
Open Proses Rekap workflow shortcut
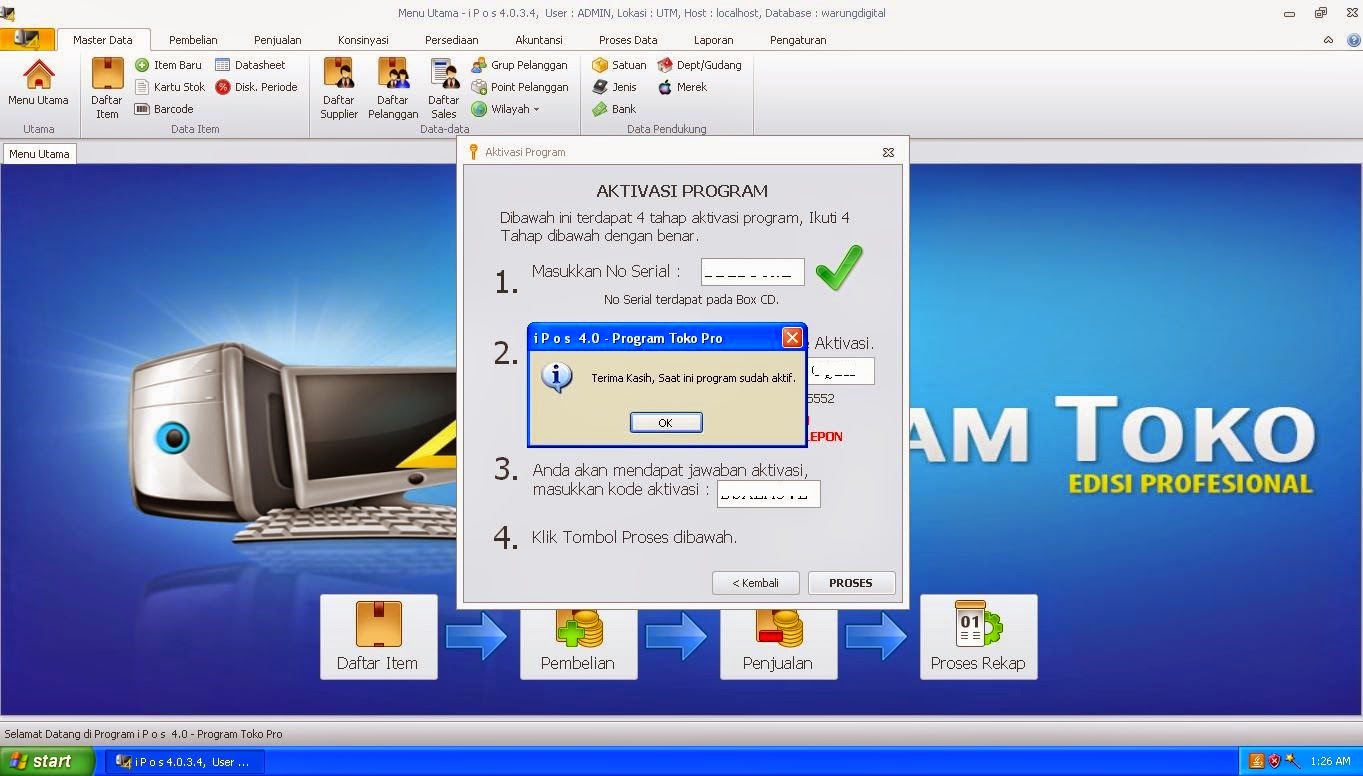[978, 637]
